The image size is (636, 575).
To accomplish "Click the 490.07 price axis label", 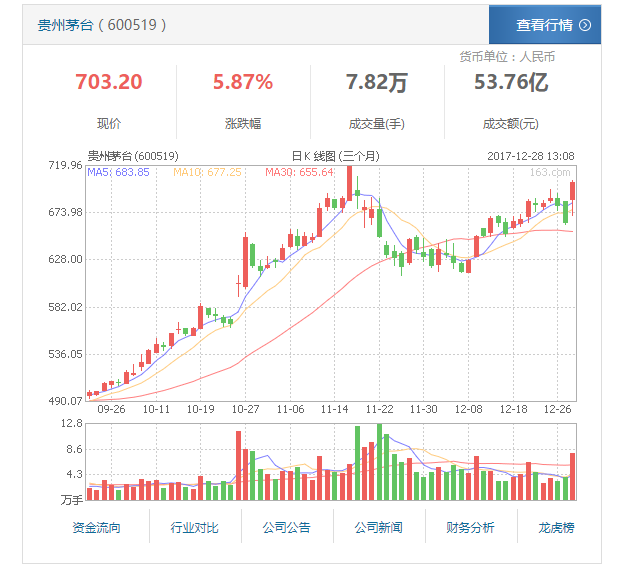I will 65,401.
